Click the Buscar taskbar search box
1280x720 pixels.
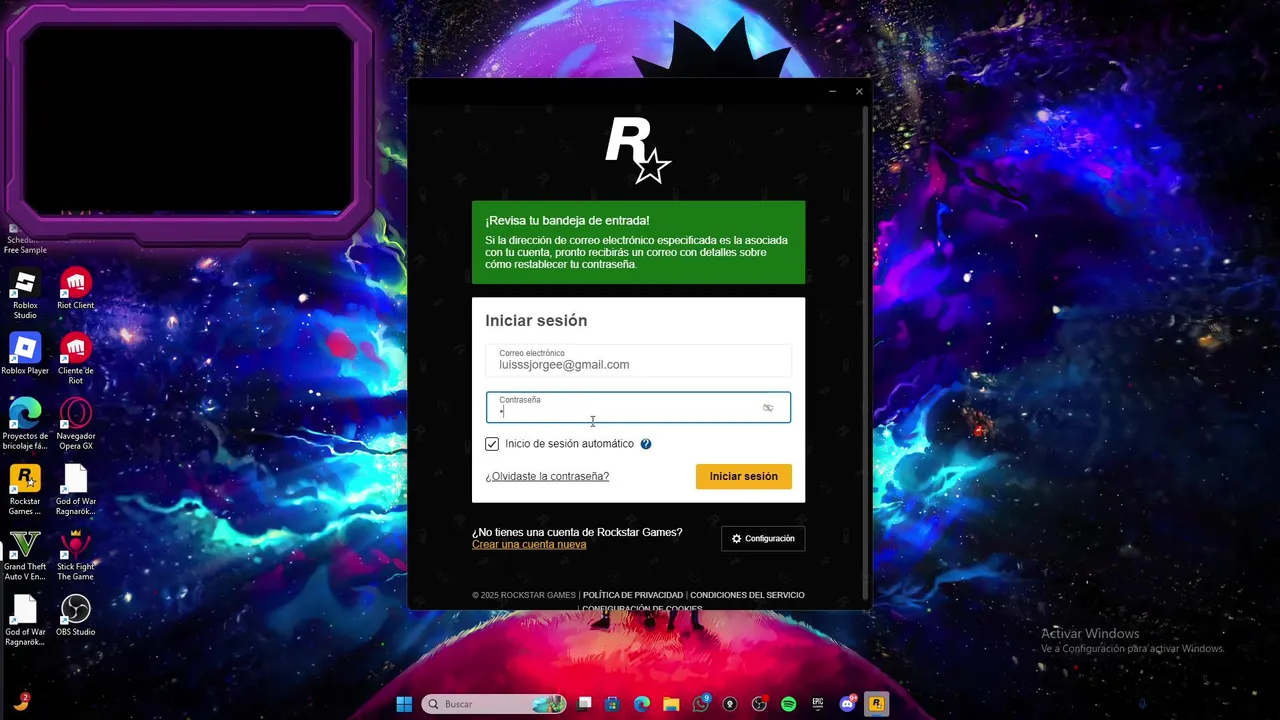(494, 704)
